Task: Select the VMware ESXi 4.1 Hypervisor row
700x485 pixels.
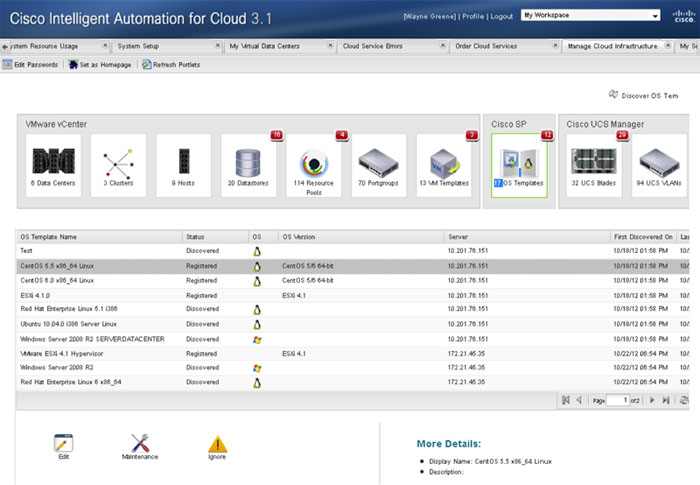Action: point(353,354)
